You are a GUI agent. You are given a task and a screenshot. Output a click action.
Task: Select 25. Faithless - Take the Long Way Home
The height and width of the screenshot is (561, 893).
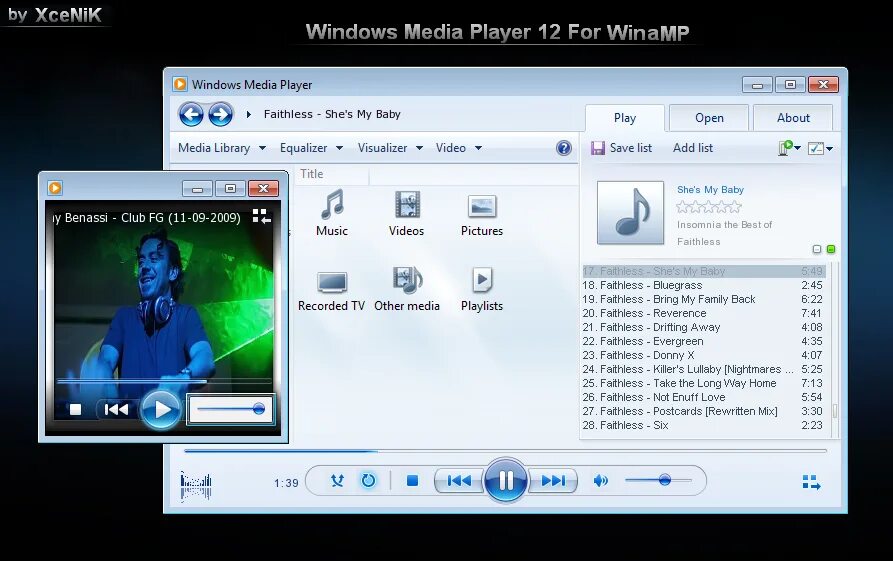coord(702,383)
